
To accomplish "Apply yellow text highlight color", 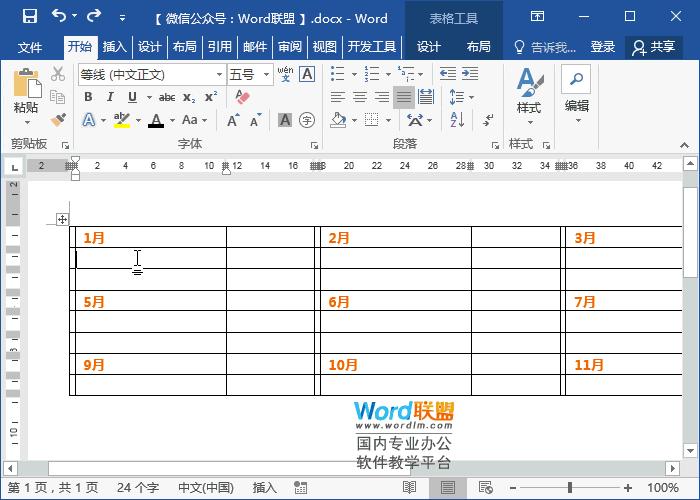I will pyautogui.click(x=121, y=120).
